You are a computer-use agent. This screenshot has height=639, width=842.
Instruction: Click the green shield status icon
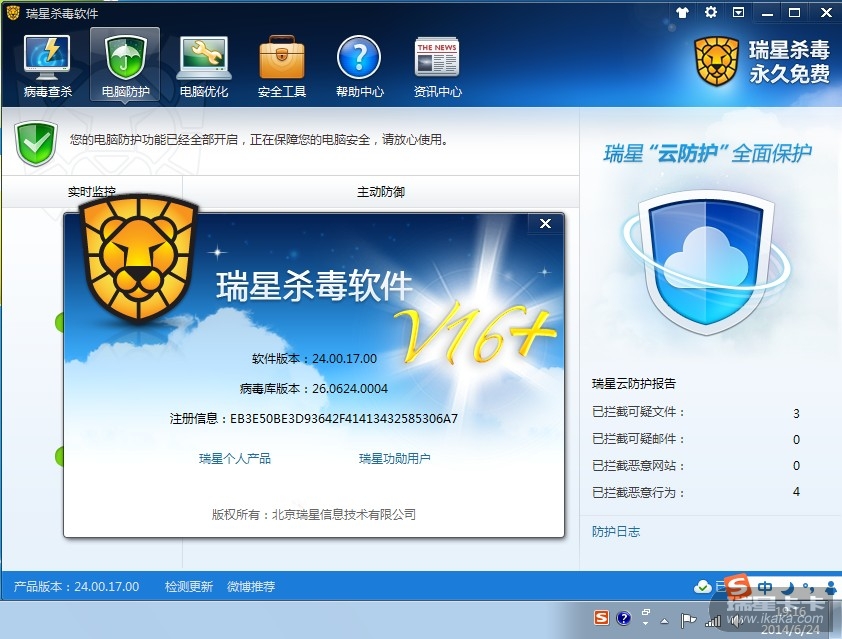pyautogui.click(x=36, y=143)
